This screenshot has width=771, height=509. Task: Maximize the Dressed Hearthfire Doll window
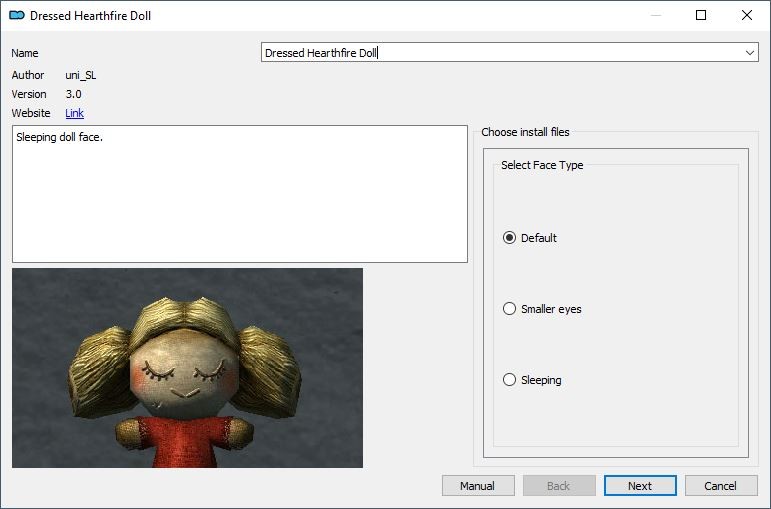pyautogui.click(x=701, y=15)
